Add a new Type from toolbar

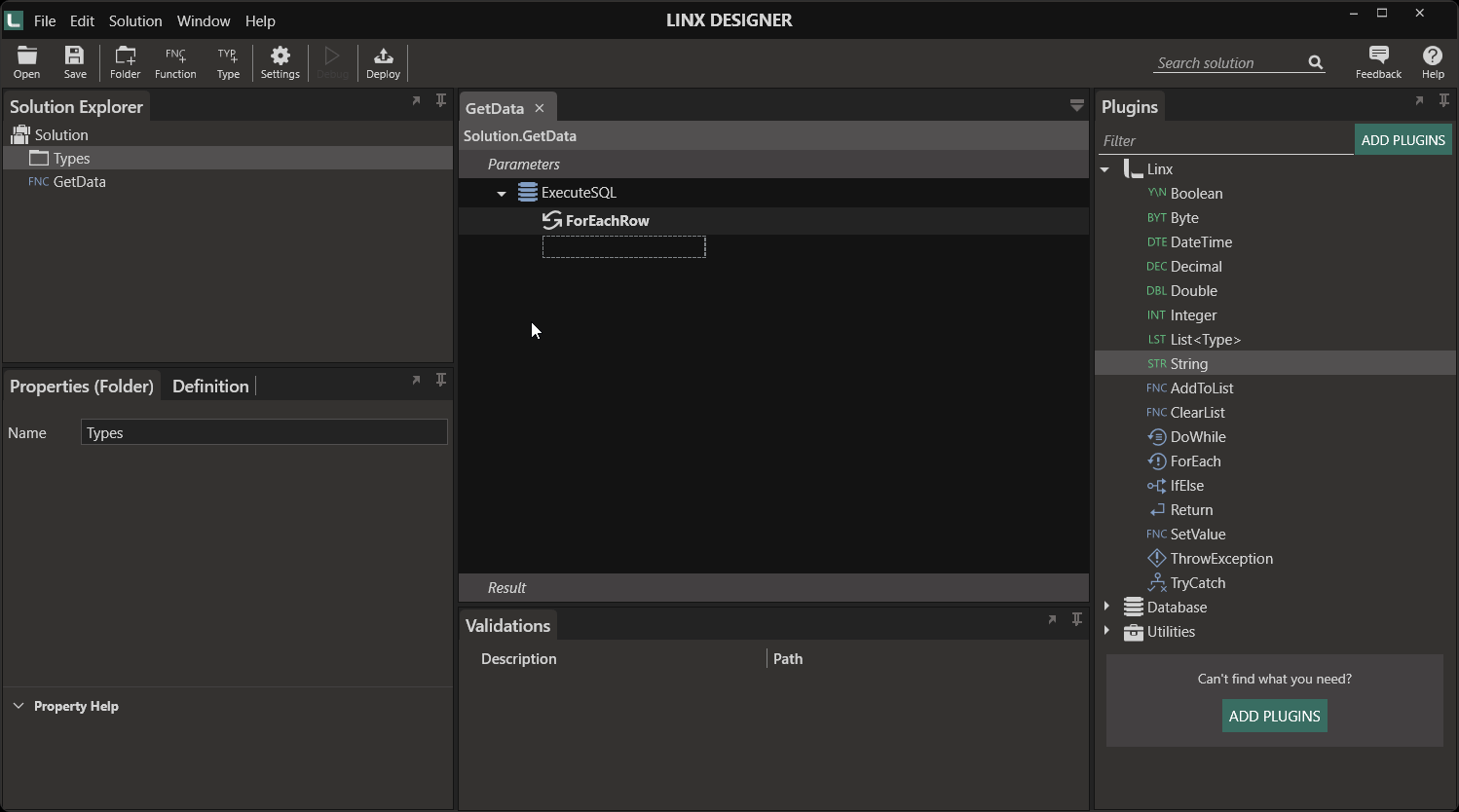tap(228, 62)
